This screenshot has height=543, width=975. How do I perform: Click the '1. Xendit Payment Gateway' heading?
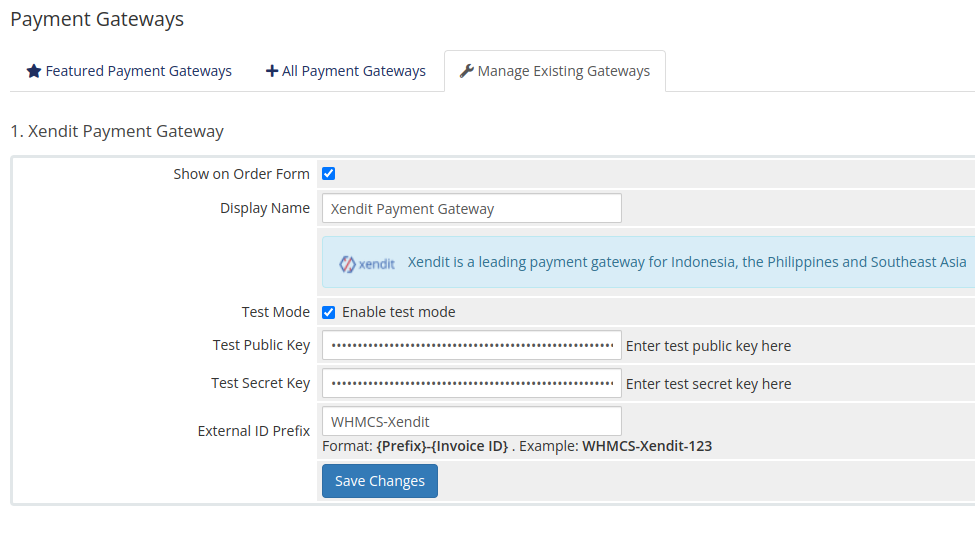tap(117, 131)
